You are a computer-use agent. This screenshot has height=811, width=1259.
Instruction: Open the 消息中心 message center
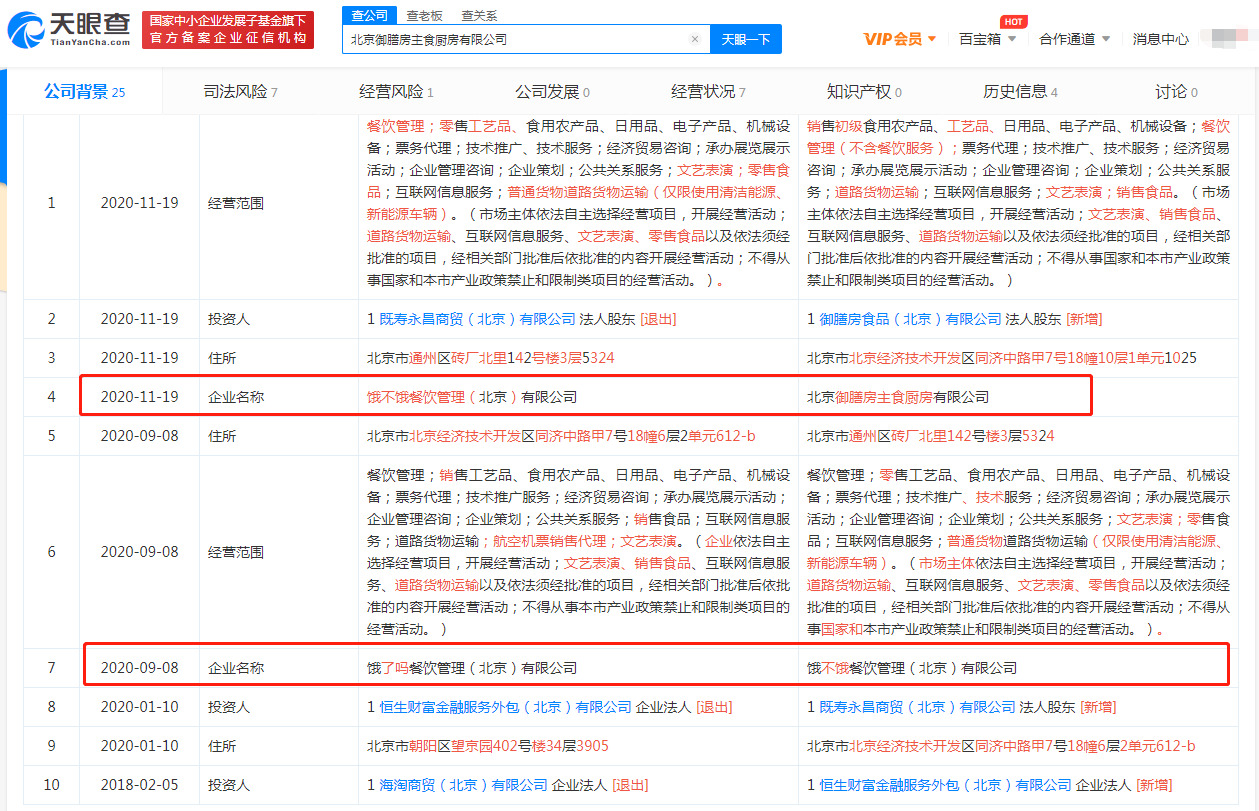(x=1160, y=39)
